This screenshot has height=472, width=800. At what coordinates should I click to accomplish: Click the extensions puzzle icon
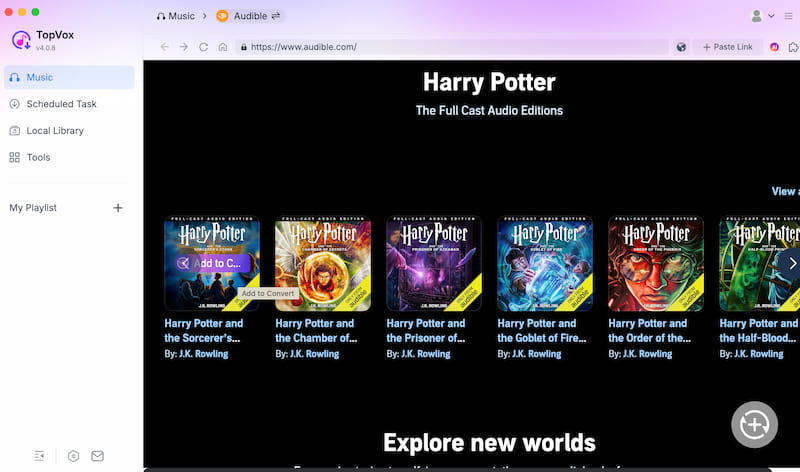793,47
